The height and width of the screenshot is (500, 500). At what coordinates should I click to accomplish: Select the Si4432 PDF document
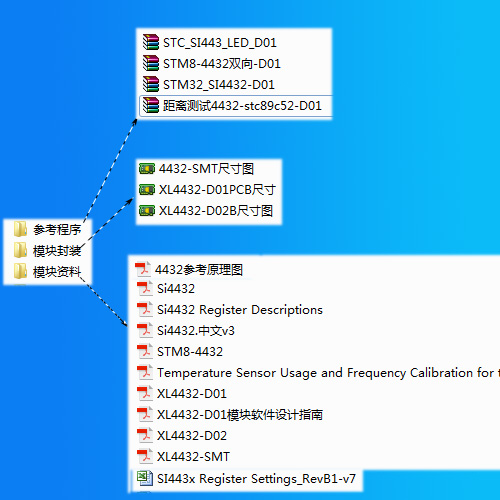pyautogui.click(x=166, y=289)
